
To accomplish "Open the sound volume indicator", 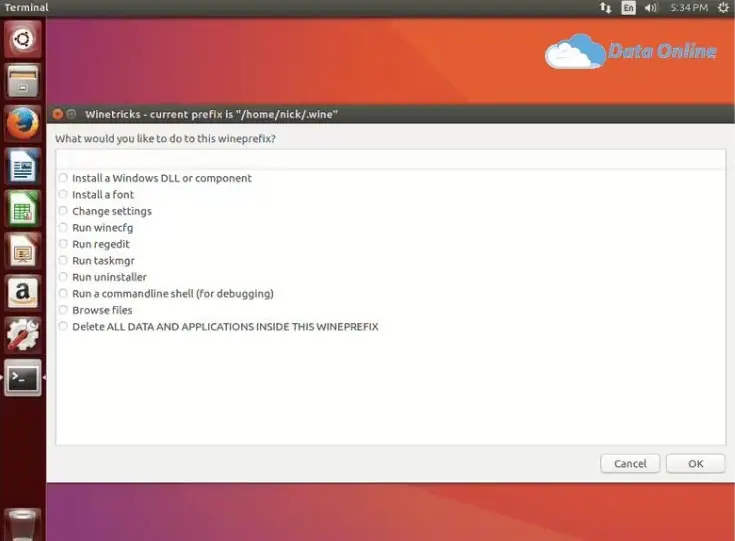I will point(651,8).
